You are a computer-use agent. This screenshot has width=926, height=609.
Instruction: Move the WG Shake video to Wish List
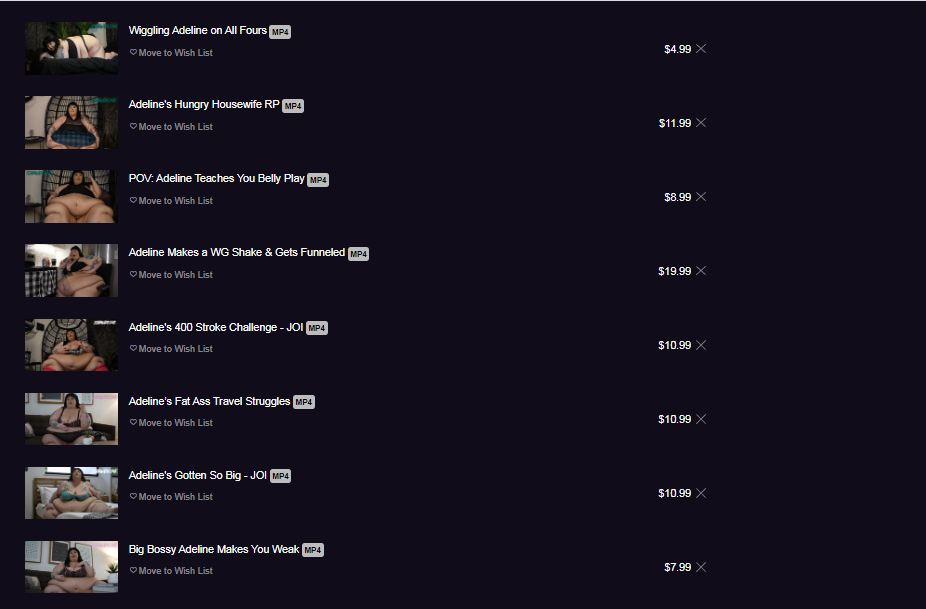pyautogui.click(x=172, y=275)
